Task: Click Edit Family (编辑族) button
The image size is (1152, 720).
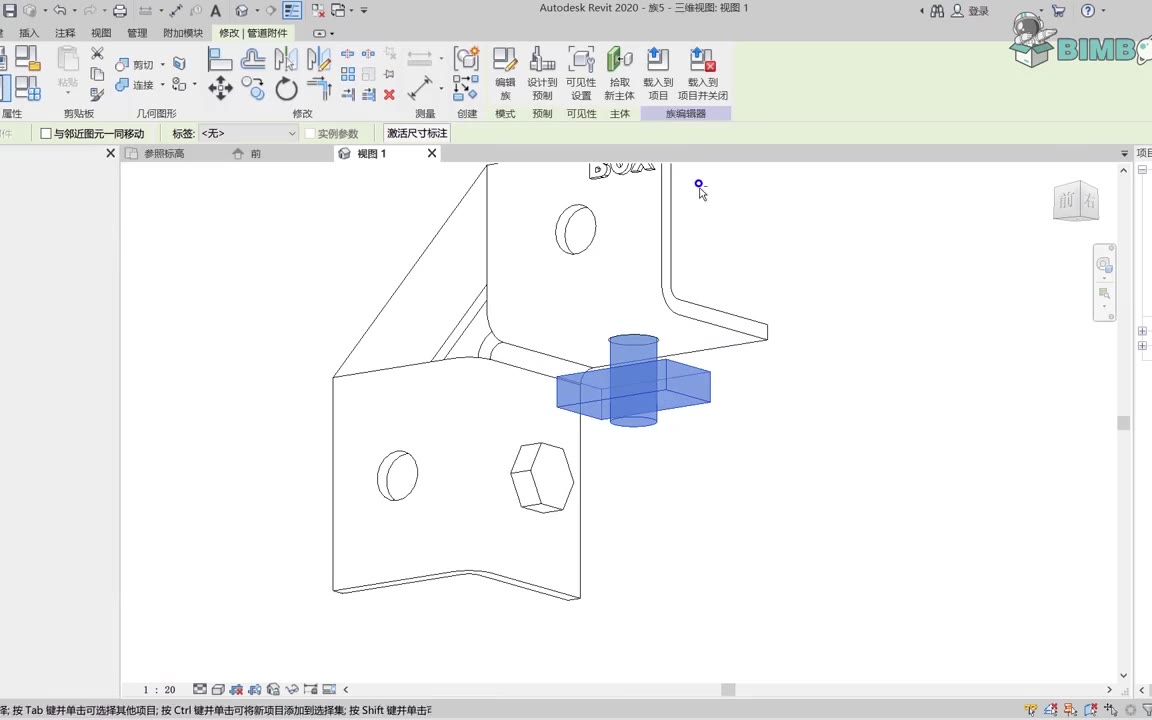Action: pos(505,74)
